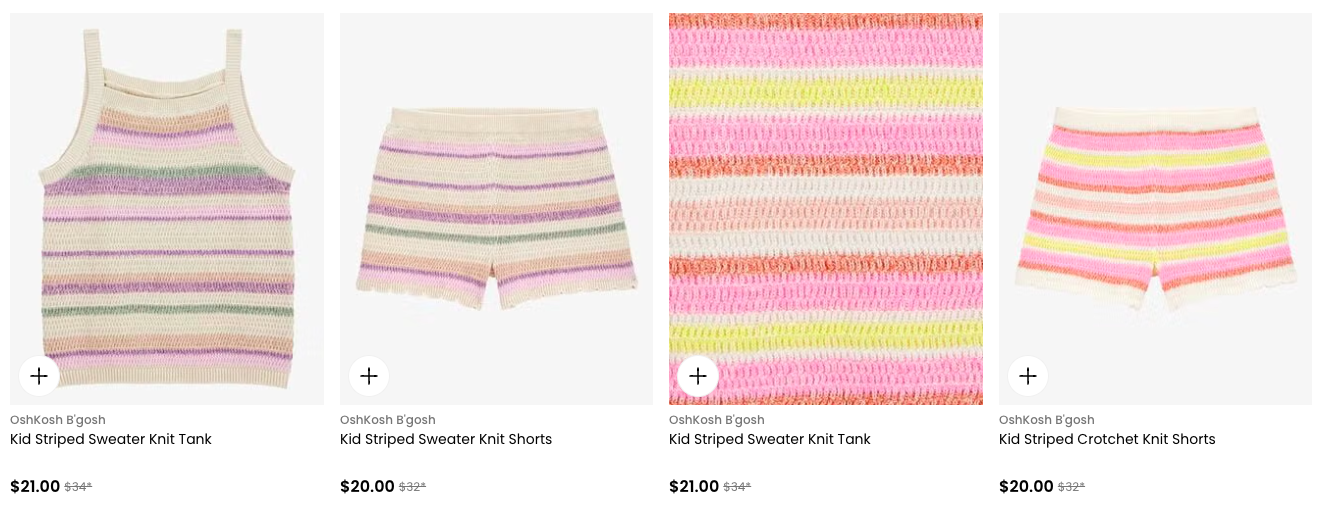
Task: Click OshKosh B'gosh brand above Sweater Knit Shorts
Action: pos(388,420)
